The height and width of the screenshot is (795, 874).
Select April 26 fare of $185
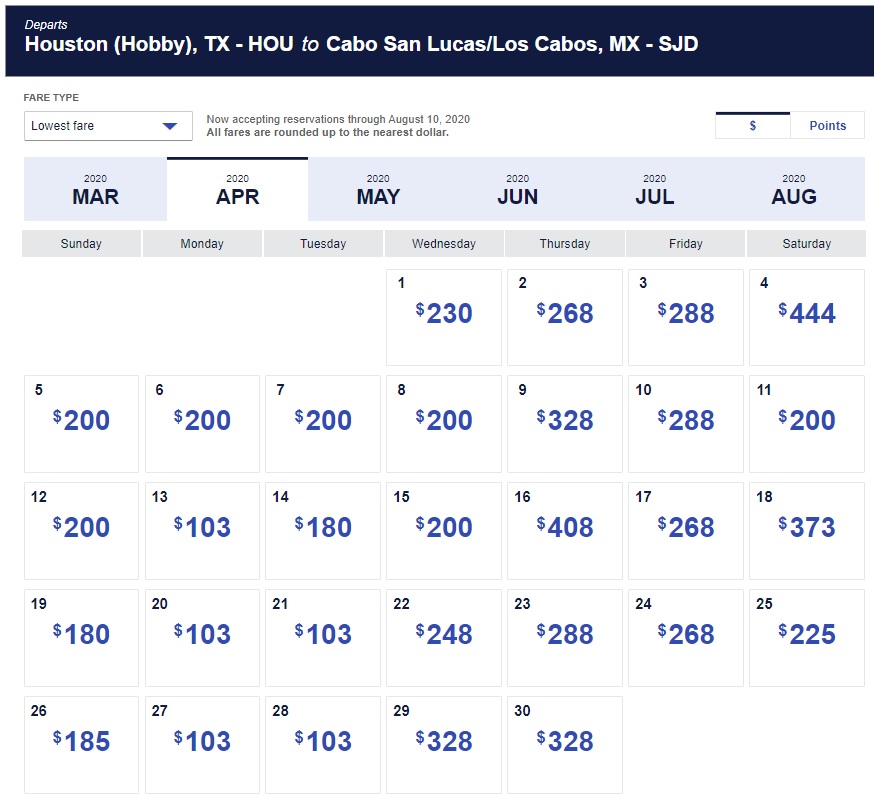(81, 743)
